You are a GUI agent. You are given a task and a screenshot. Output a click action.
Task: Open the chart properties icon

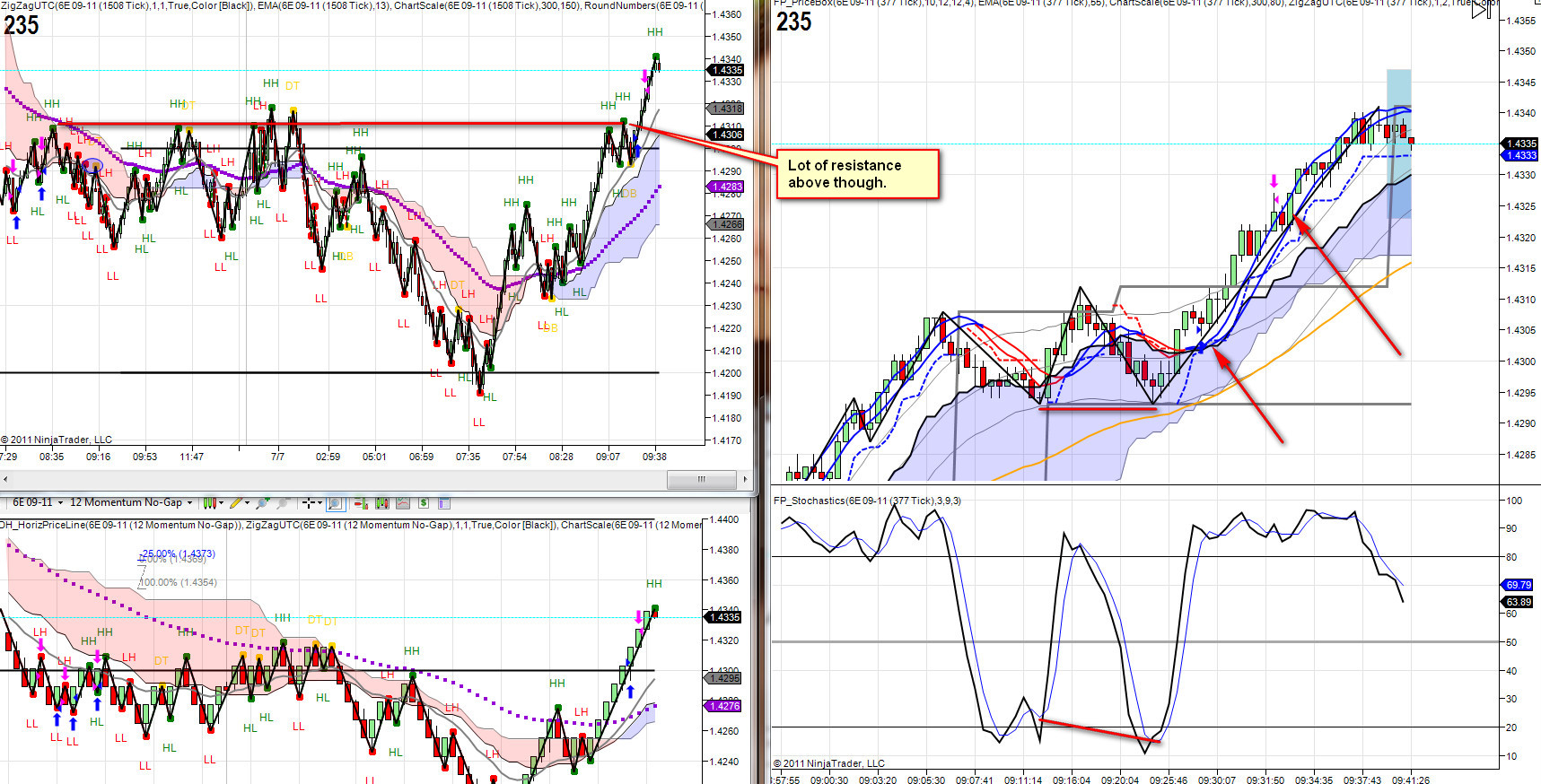(x=443, y=503)
